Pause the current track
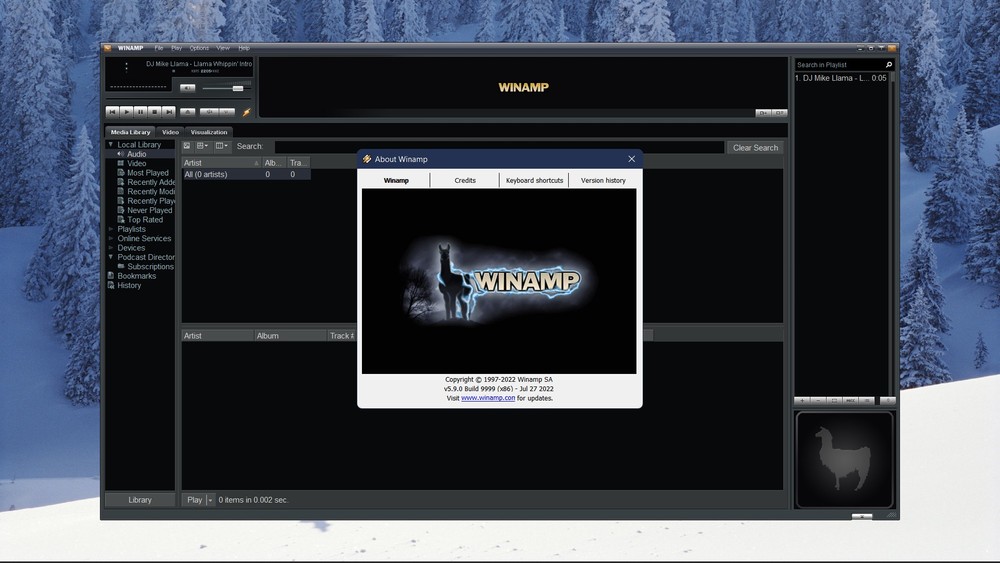The image size is (1000, 563). [x=141, y=112]
